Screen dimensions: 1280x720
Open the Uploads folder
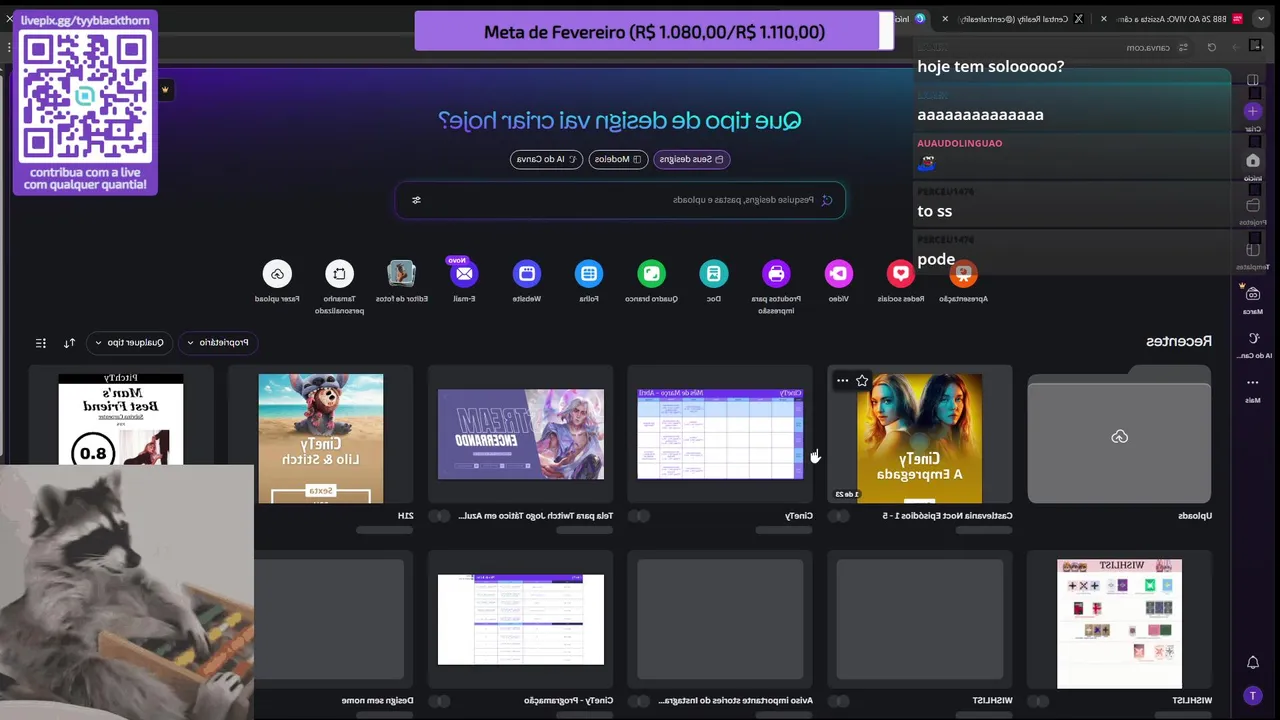tap(1119, 435)
